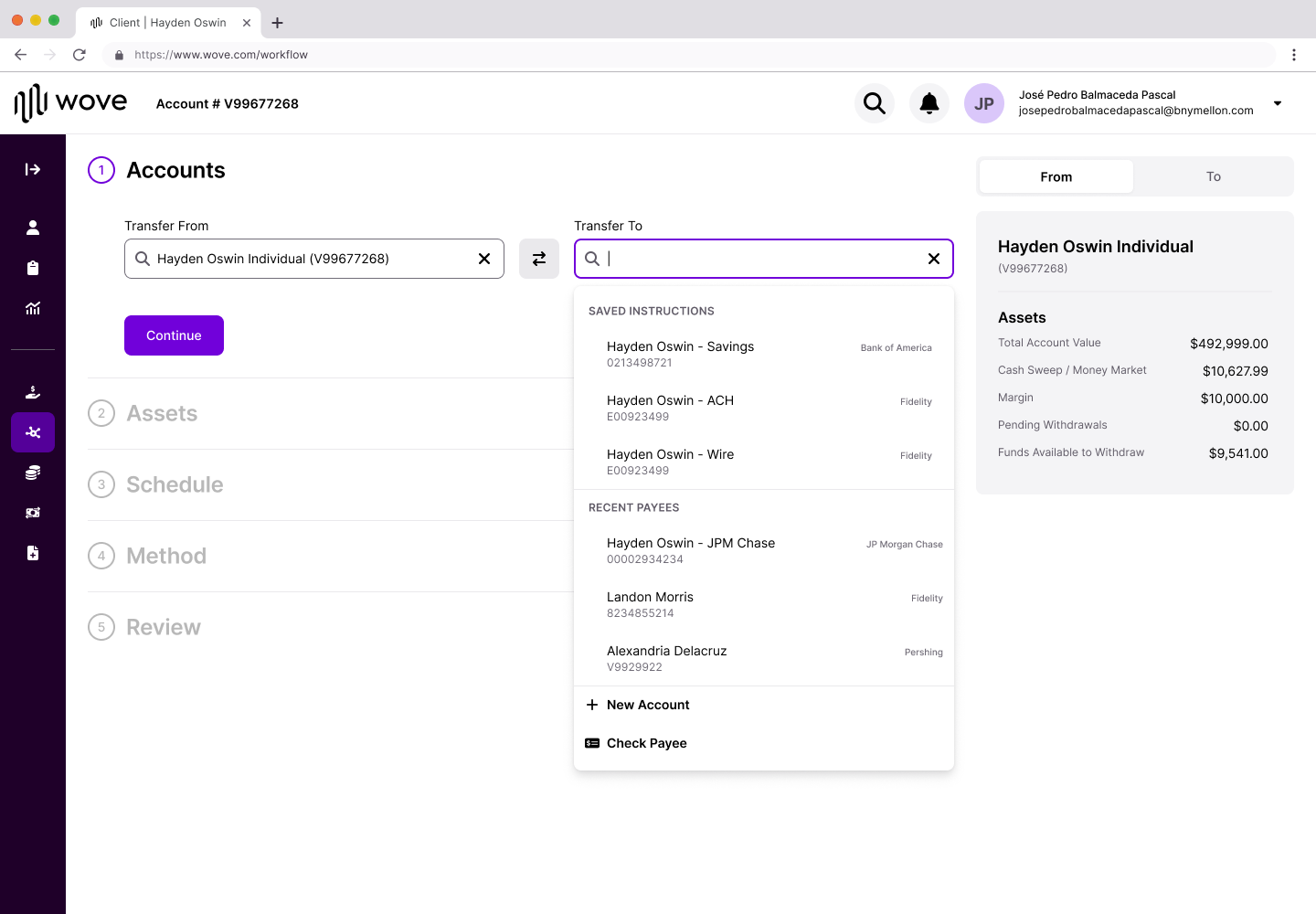Click the document-add icon at sidebar bottom
Viewport: 1316px width, 914px height.
pyautogui.click(x=33, y=553)
